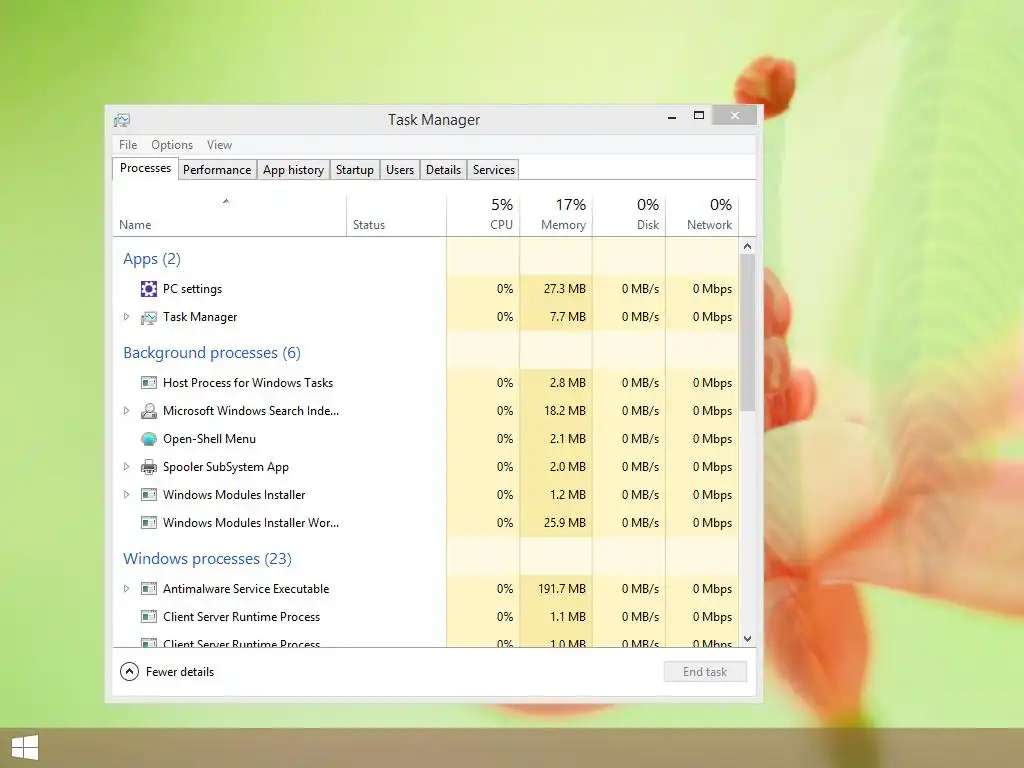1024x768 pixels.
Task: Click the Client Server Runtime Process 1.1 MB icon
Action: tap(149, 616)
